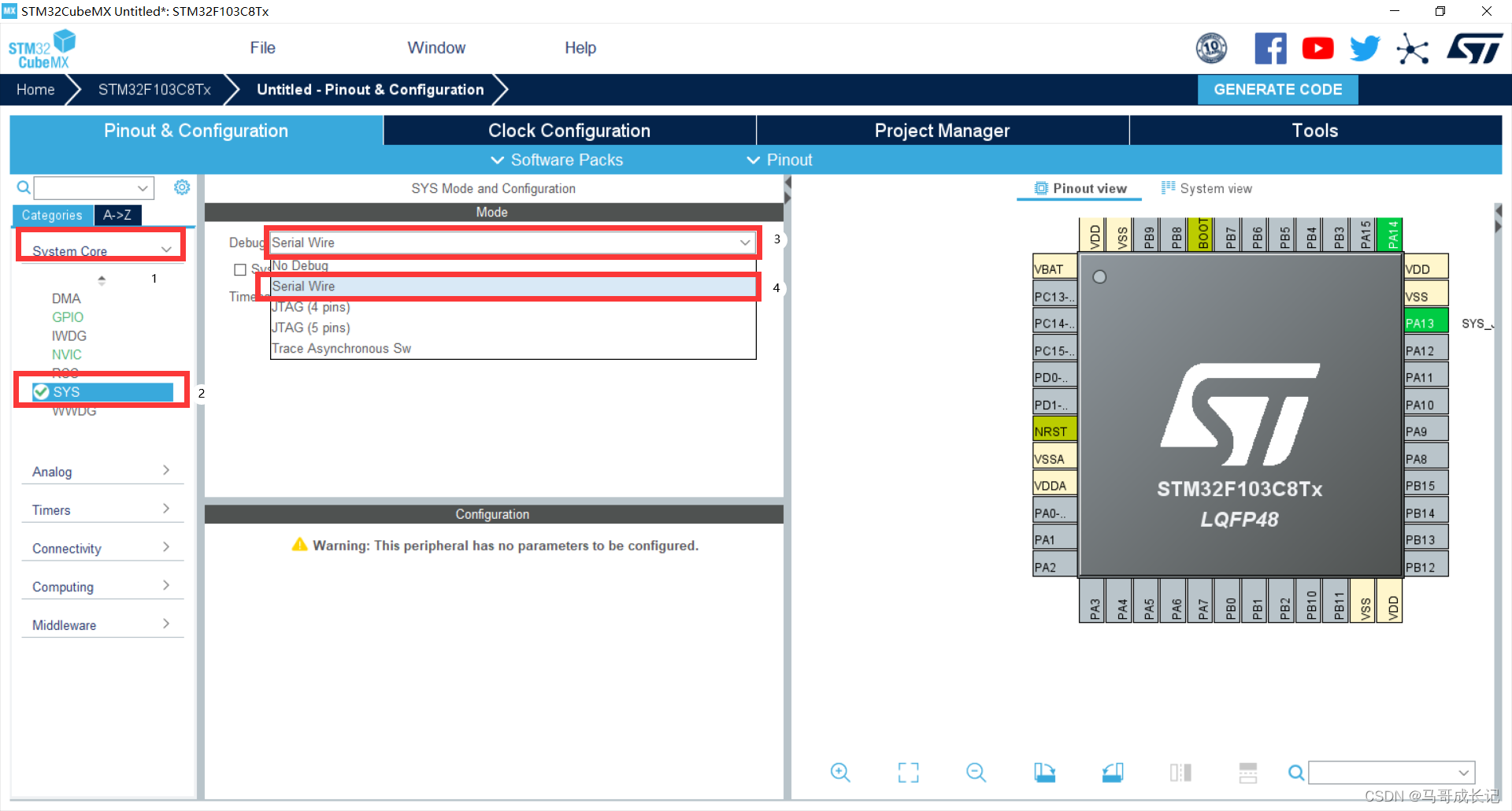The height and width of the screenshot is (811, 1512).
Task: Open the Twitter bird icon link
Action: click(1365, 49)
